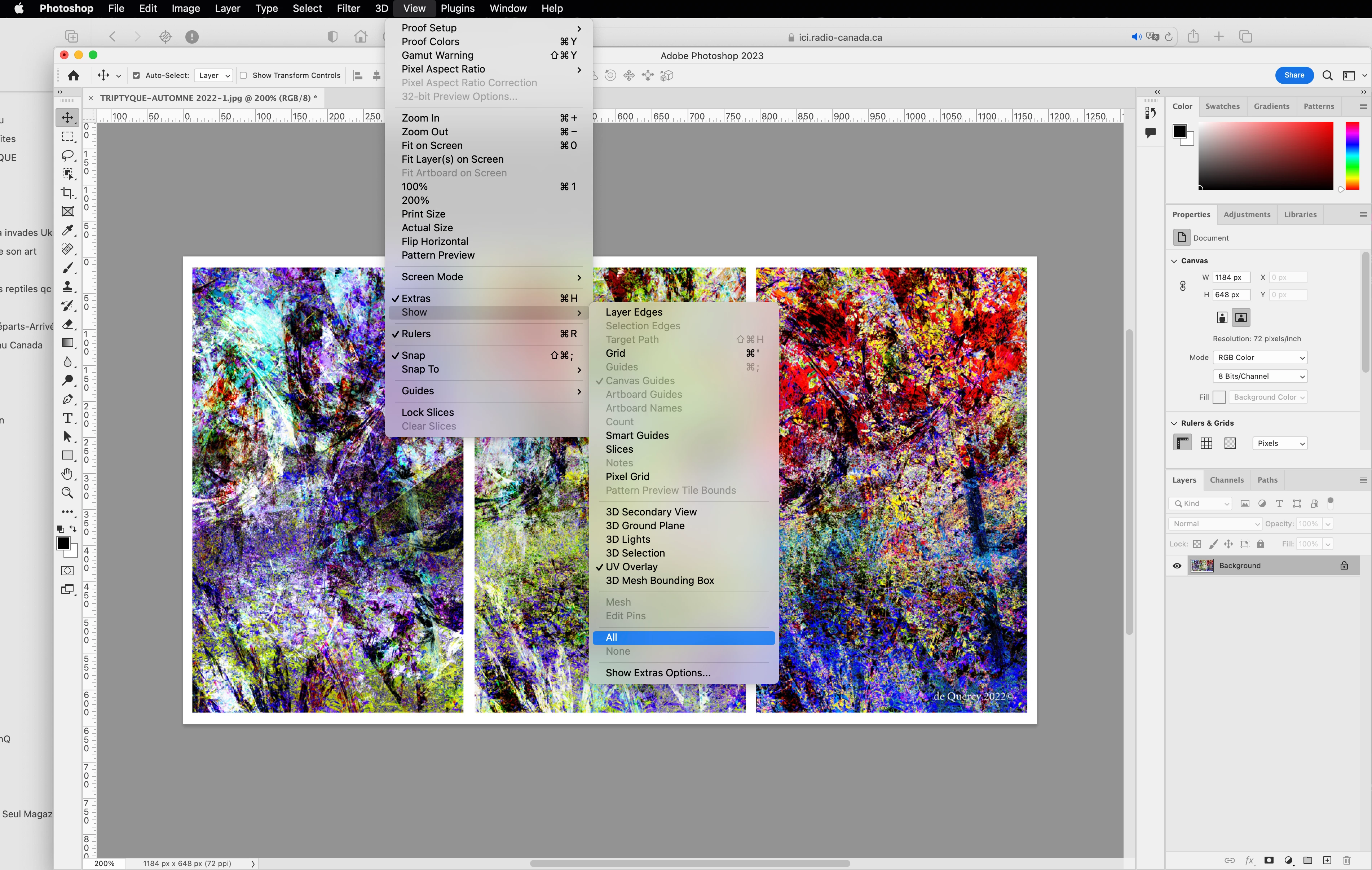Select the Crop tool

(x=67, y=193)
